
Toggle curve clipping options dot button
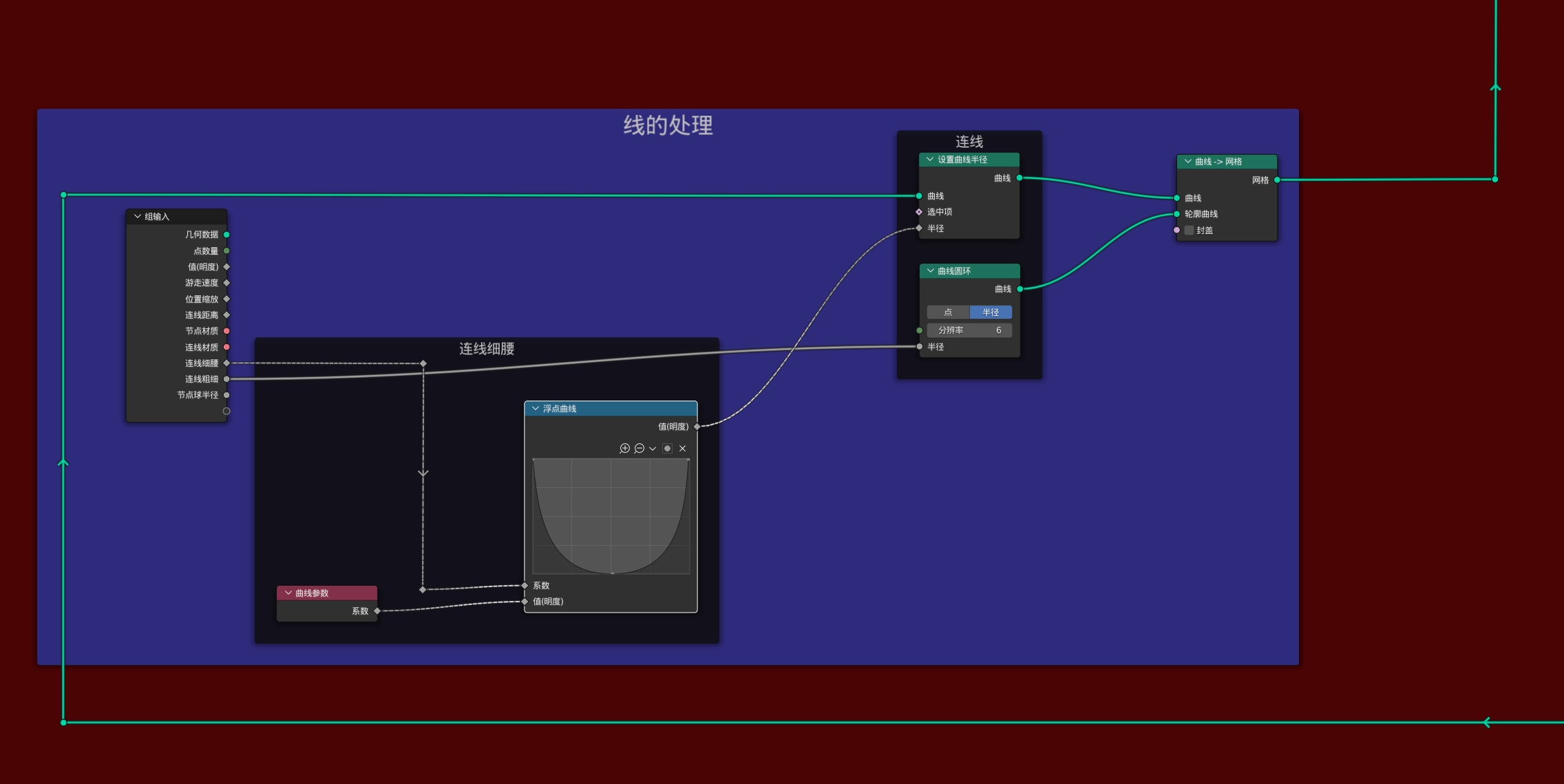[667, 448]
